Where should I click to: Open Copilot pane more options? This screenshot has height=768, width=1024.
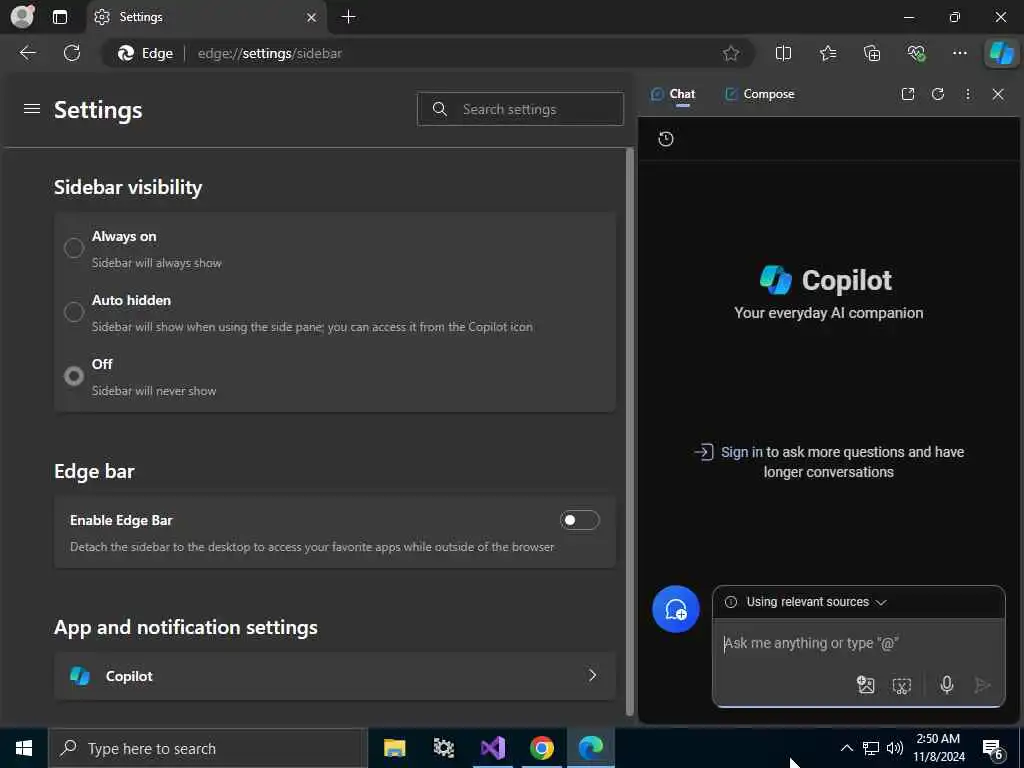(968, 94)
